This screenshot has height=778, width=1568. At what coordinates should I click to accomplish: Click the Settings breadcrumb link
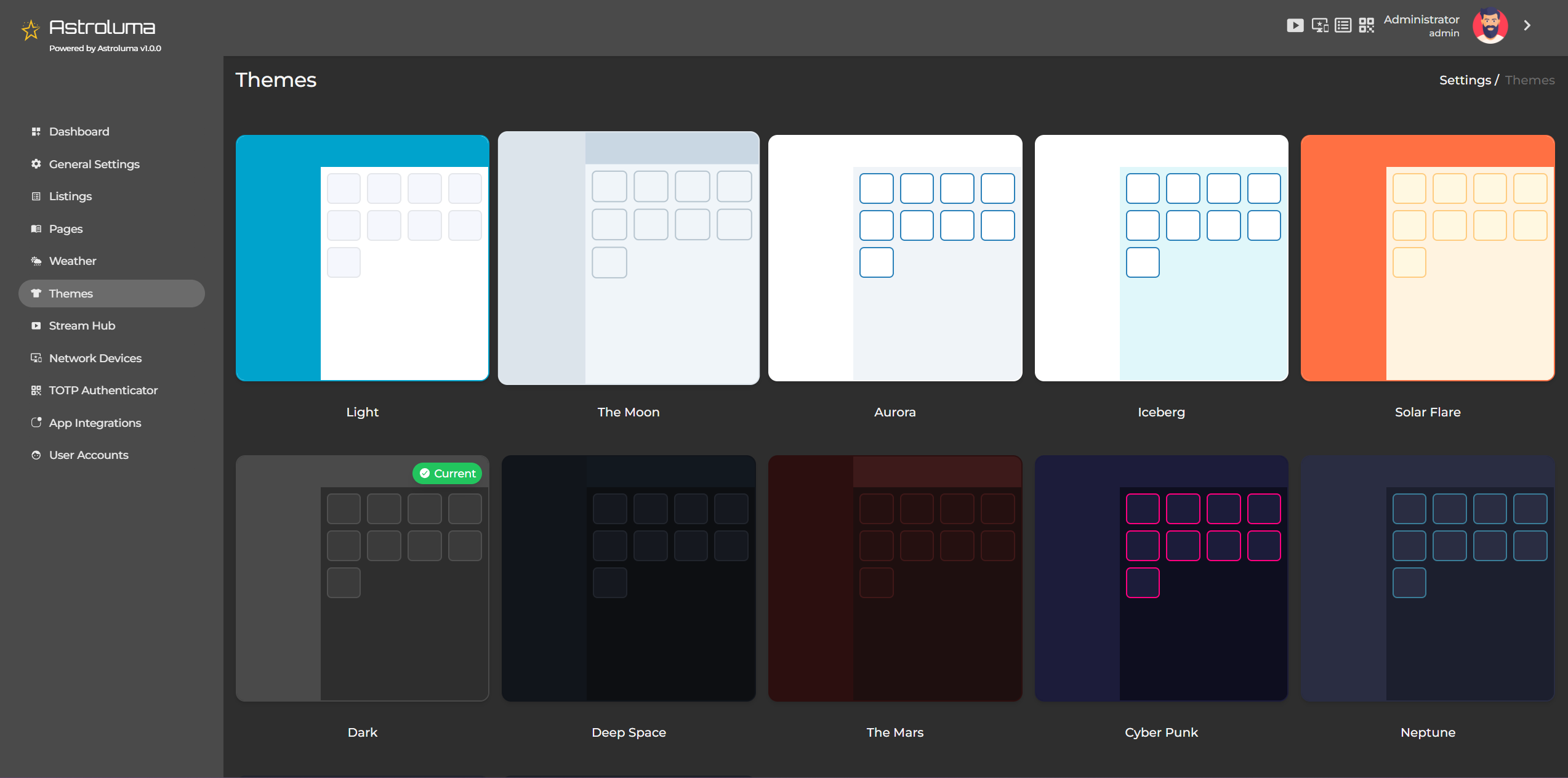tap(1465, 79)
